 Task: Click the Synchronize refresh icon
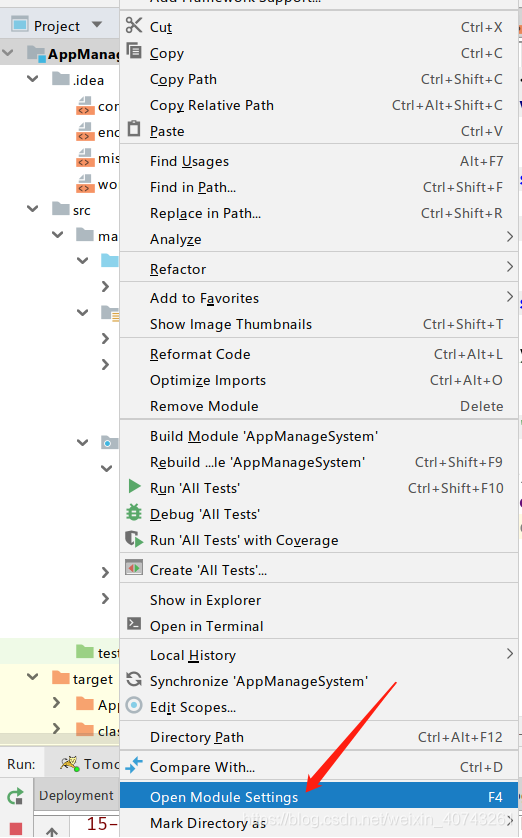coord(134,679)
